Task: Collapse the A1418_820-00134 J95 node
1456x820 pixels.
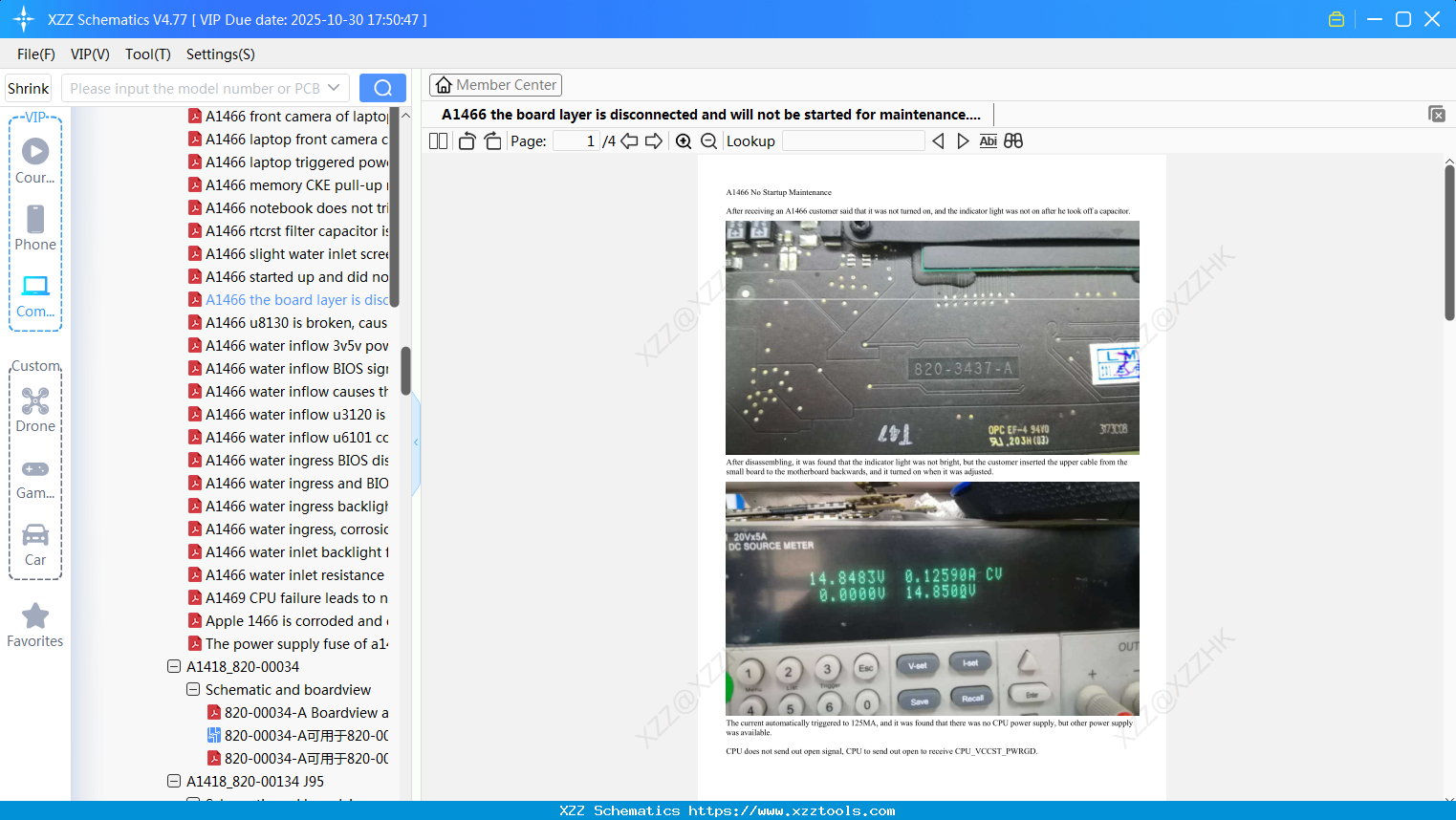Action: [x=174, y=782]
